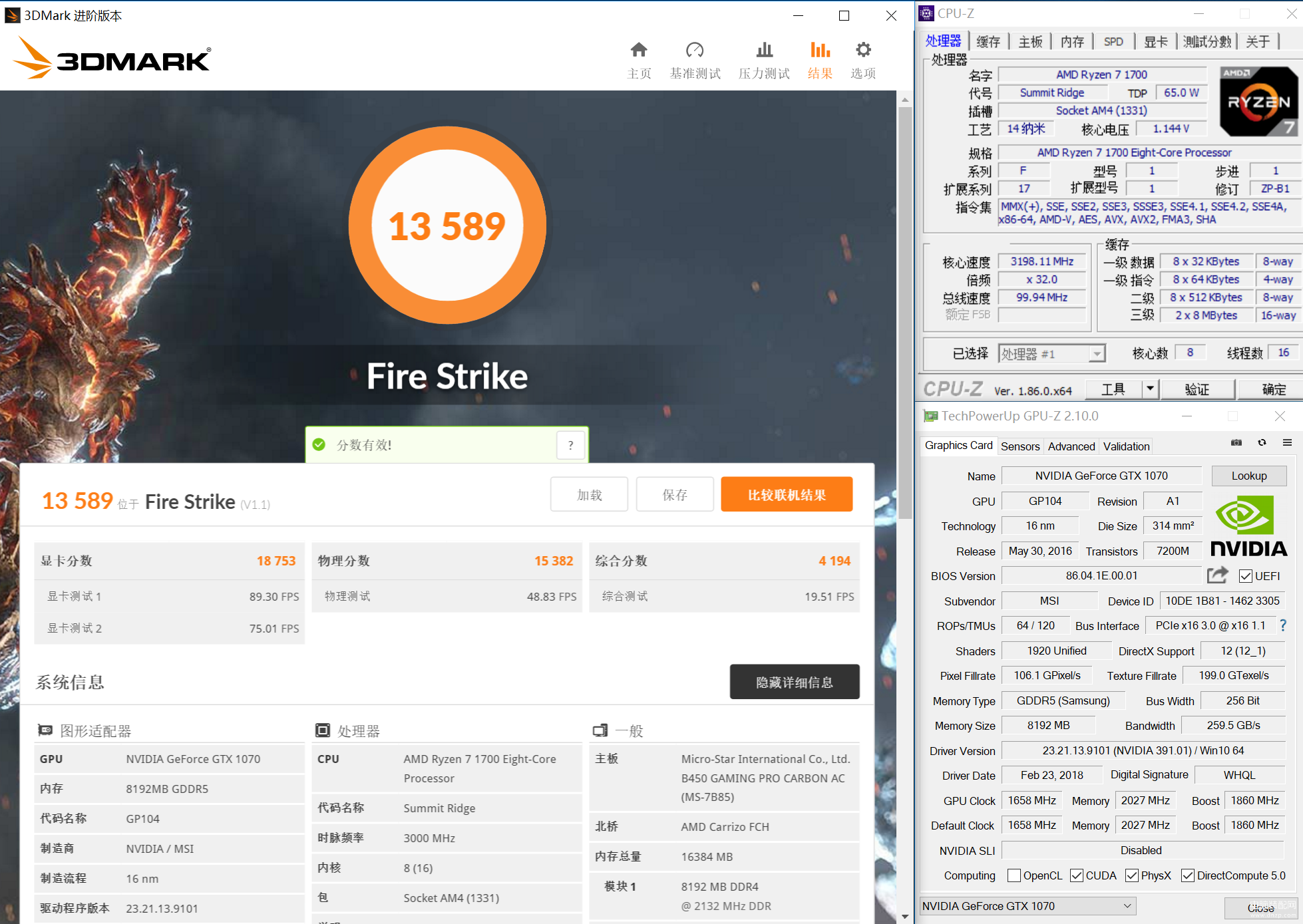Click the CPU-Z validate button
The height and width of the screenshot is (924, 1303).
tap(1197, 389)
